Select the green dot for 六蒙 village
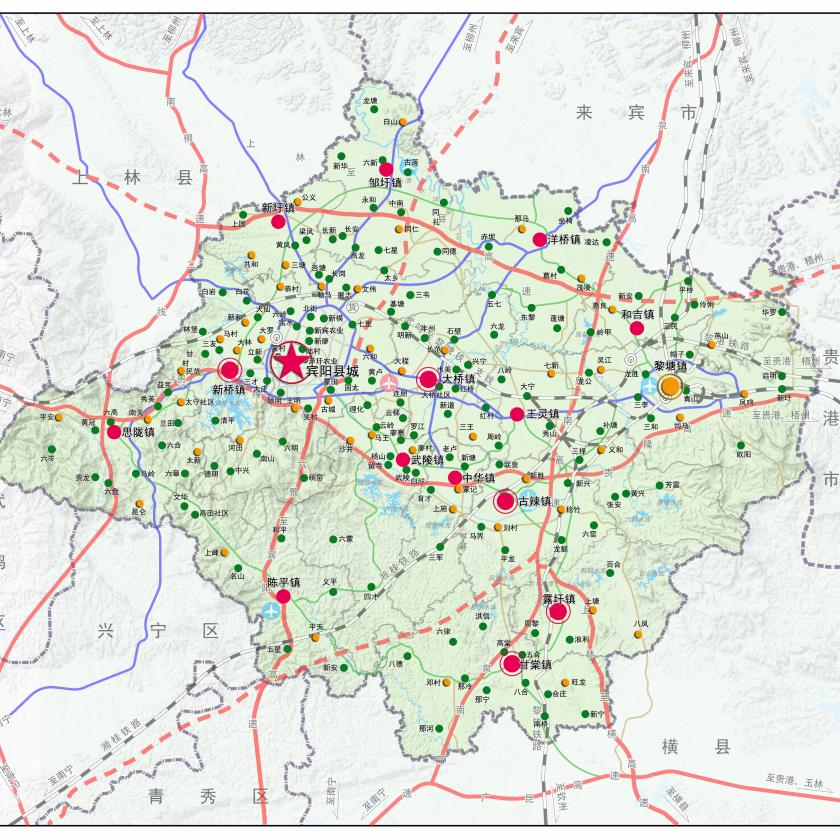 333,539
